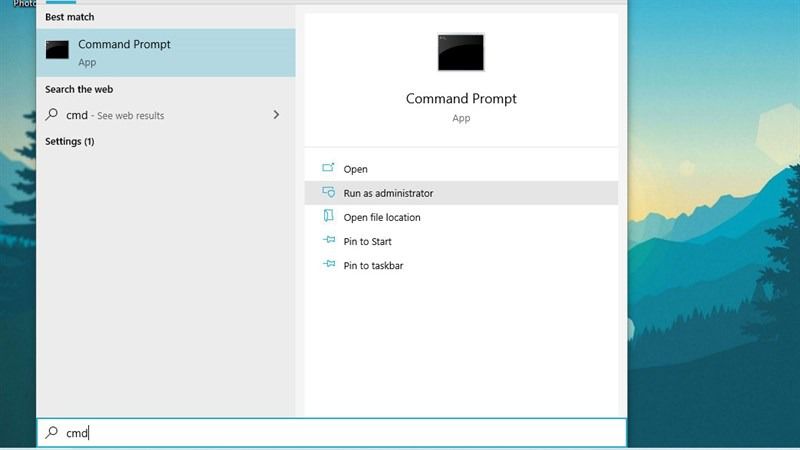Expand the cmd web results arrow
This screenshot has width=800, height=450.
(x=276, y=115)
